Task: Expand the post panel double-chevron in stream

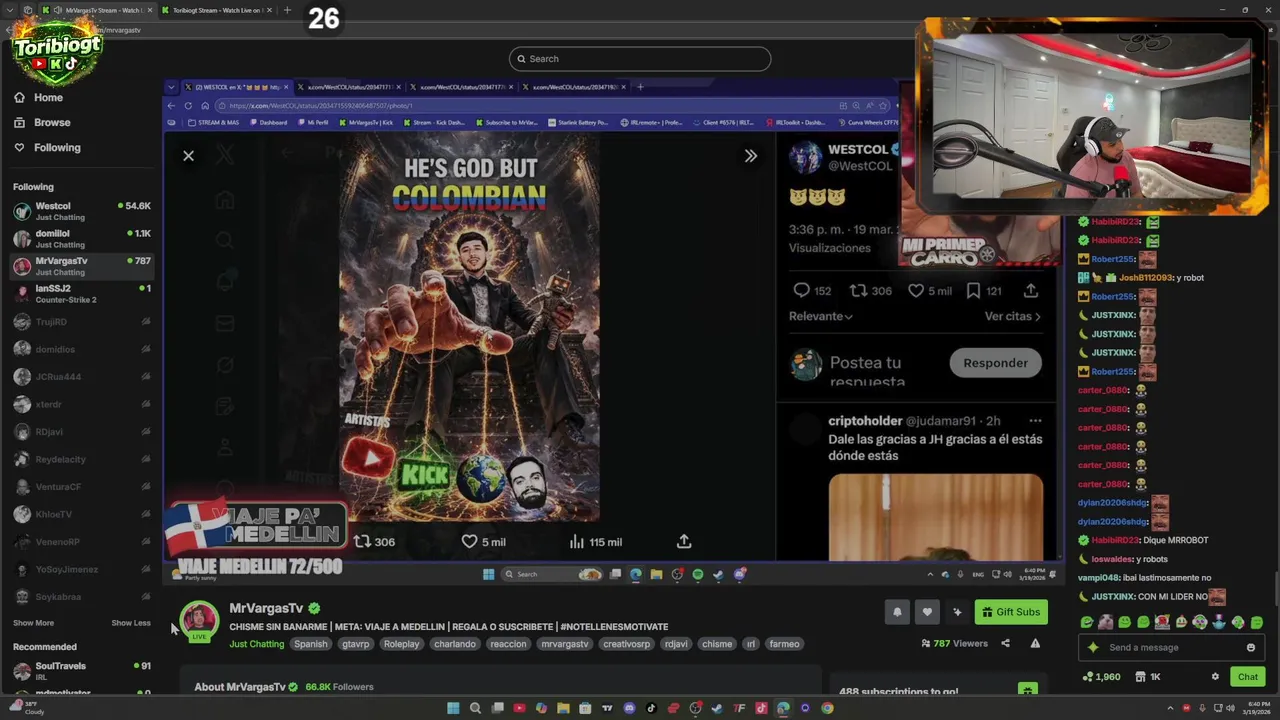Action: [x=751, y=156]
